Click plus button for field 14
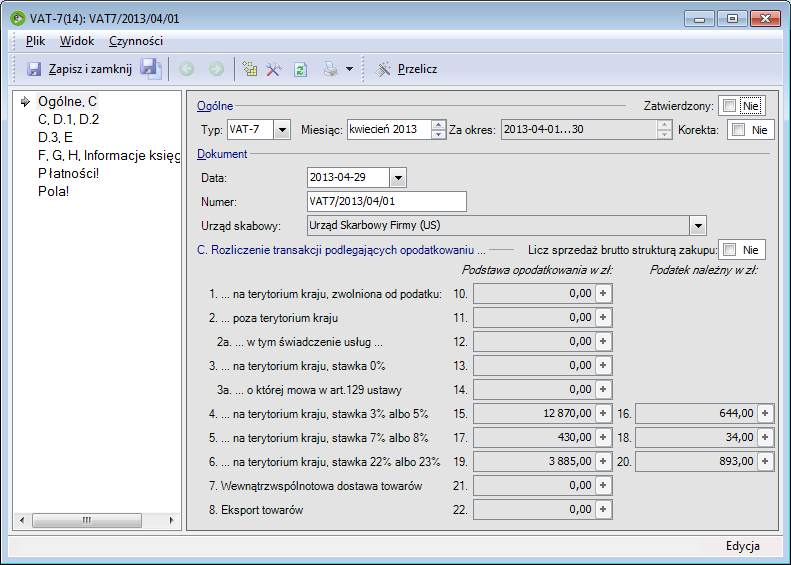791x565 pixels. click(603, 389)
